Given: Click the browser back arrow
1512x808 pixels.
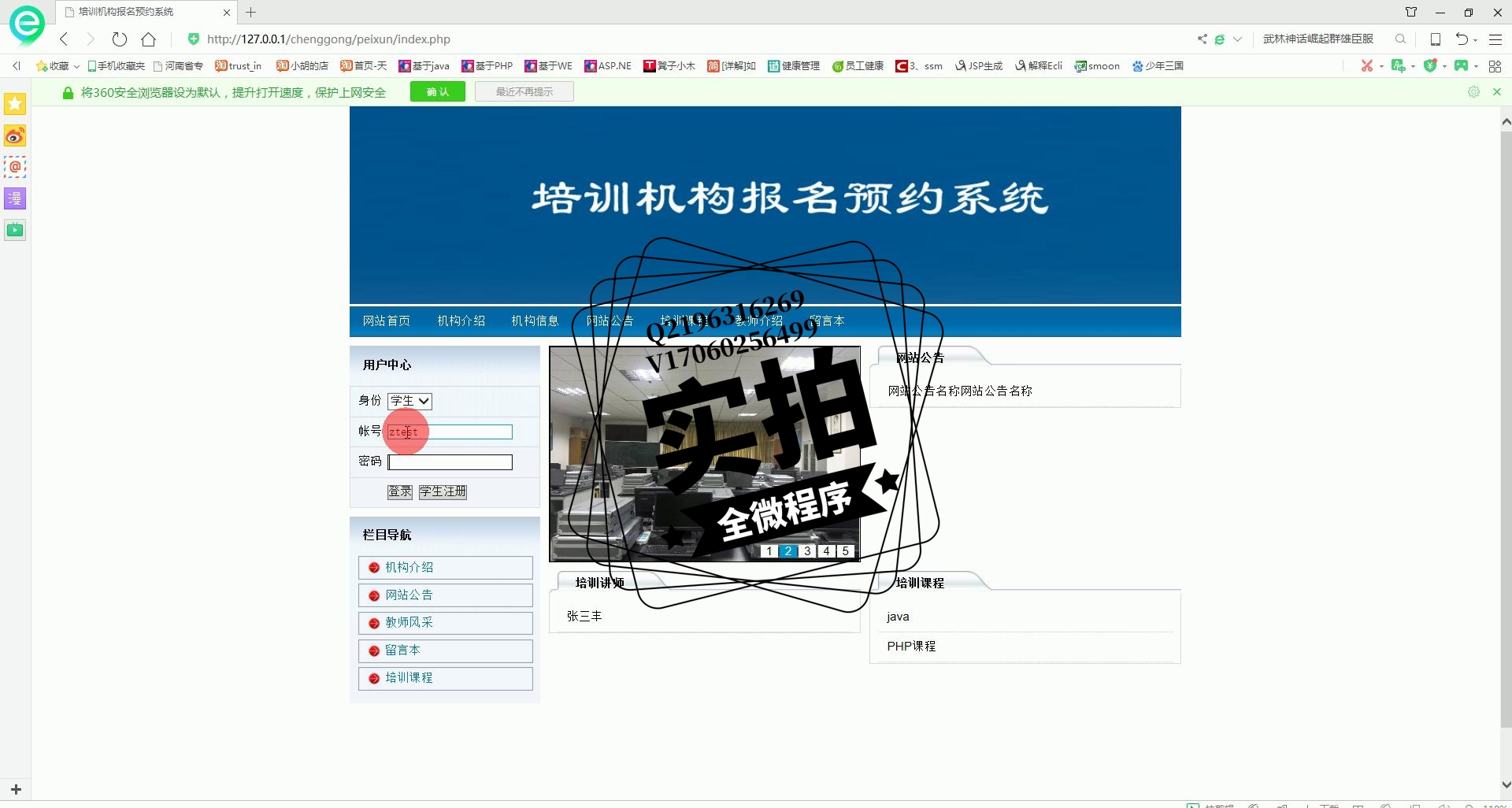Looking at the screenshot, I should point(65,39).
